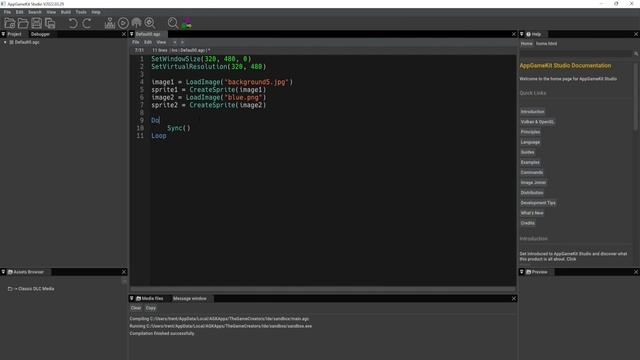The height and width of the screenshot is (360, 640).
Task: Click the Development Tips quick link
Action: click(538, 203)
